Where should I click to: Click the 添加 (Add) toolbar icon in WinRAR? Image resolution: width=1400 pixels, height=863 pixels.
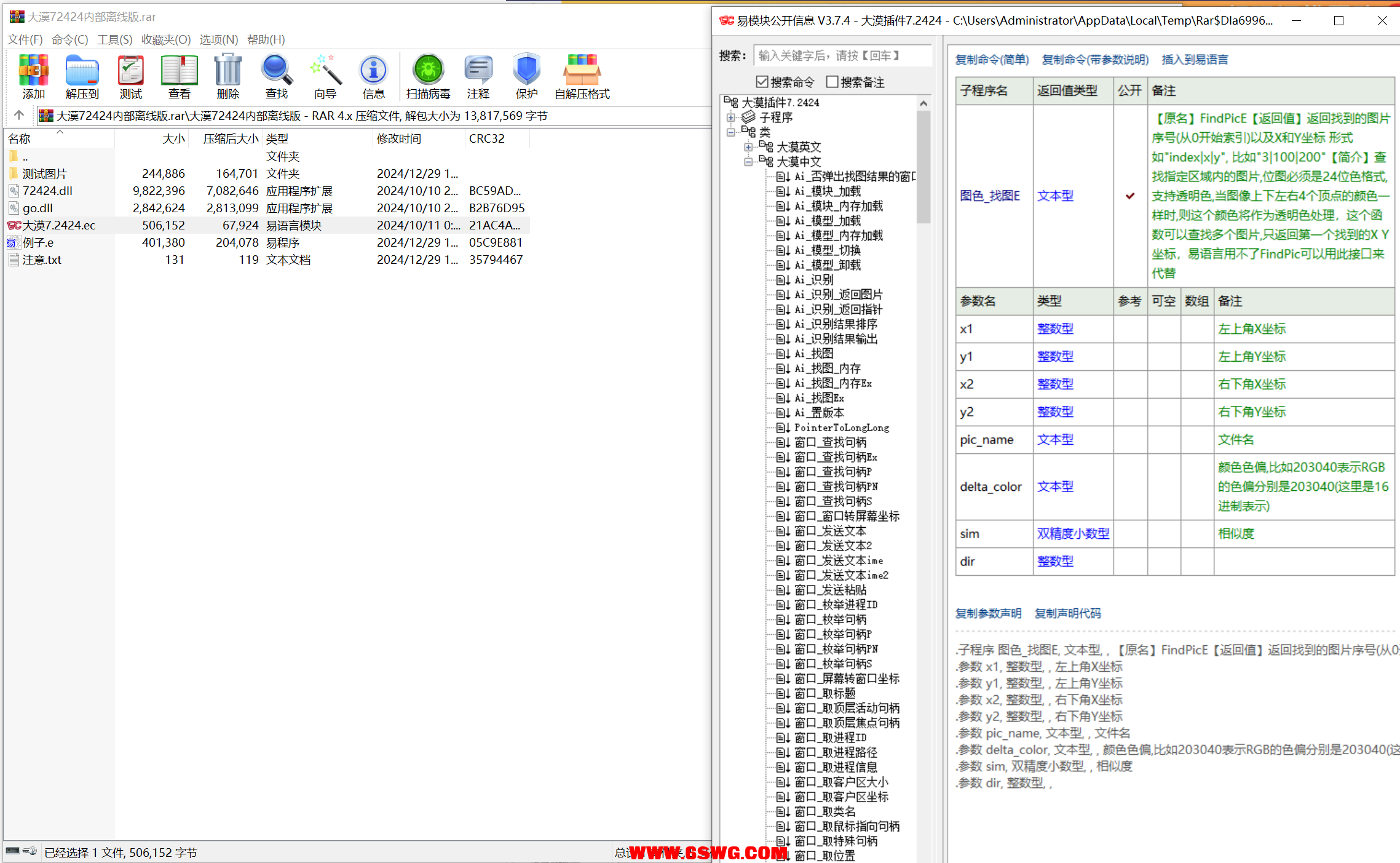33,76
